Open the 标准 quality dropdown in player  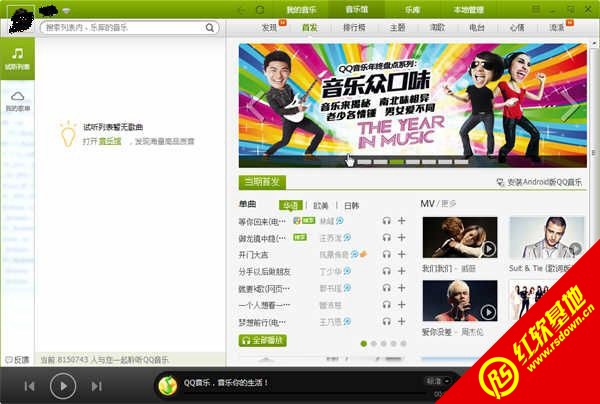tap(438, 381)
